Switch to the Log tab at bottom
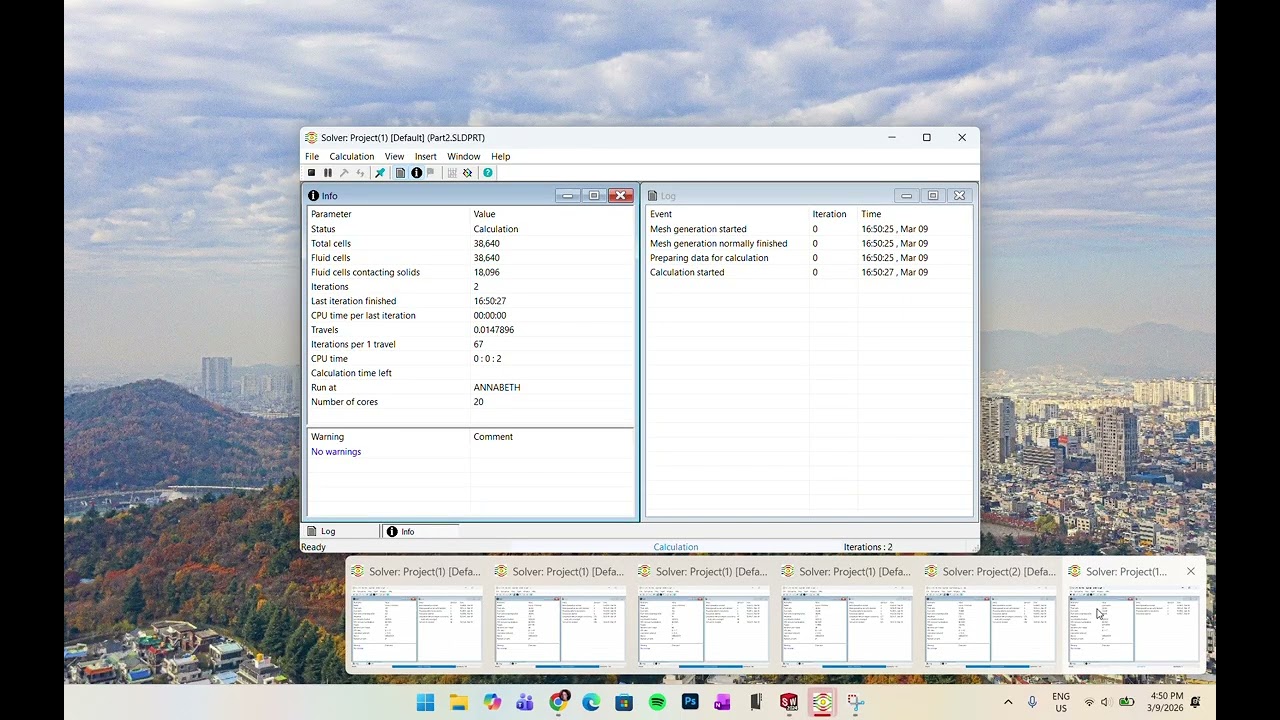 click(341, 531)
